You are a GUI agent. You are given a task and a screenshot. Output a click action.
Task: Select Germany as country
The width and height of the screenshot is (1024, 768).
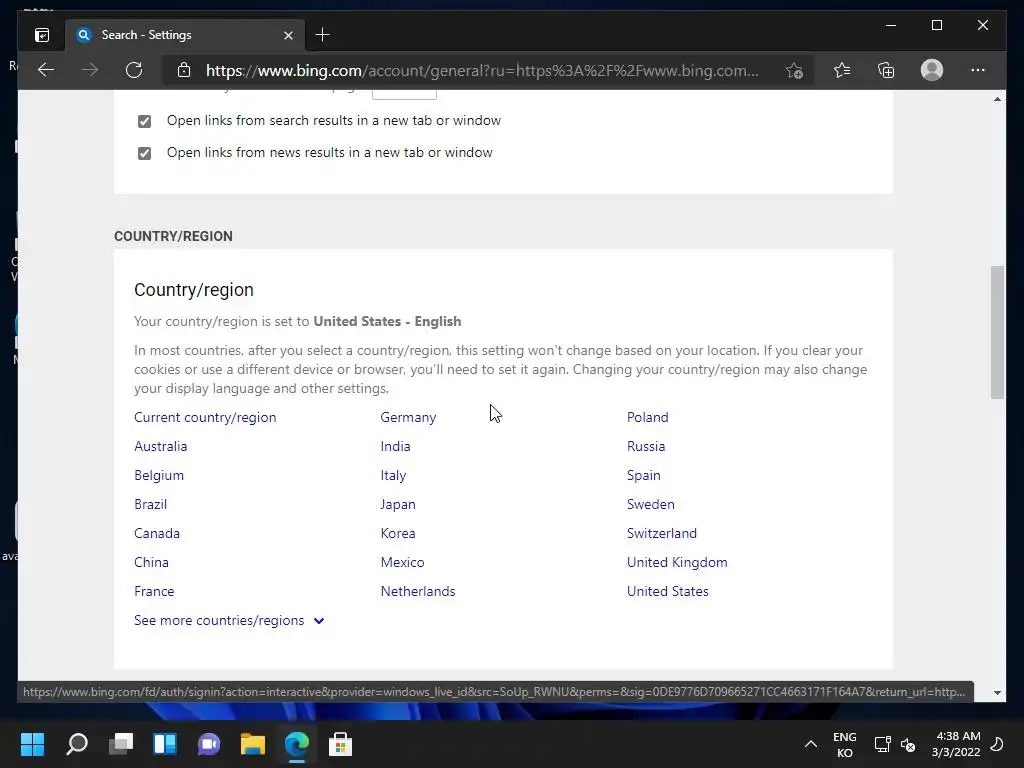pos(408,417)
